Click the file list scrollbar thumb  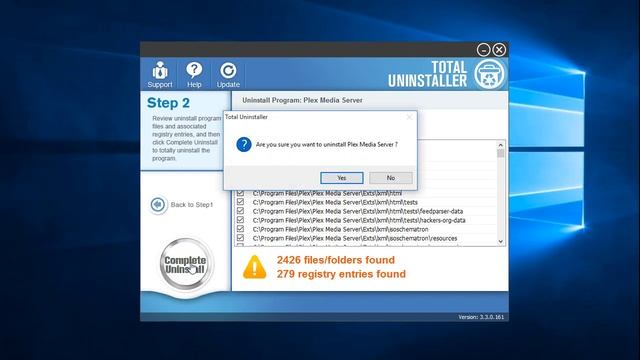tap(500, 153)
